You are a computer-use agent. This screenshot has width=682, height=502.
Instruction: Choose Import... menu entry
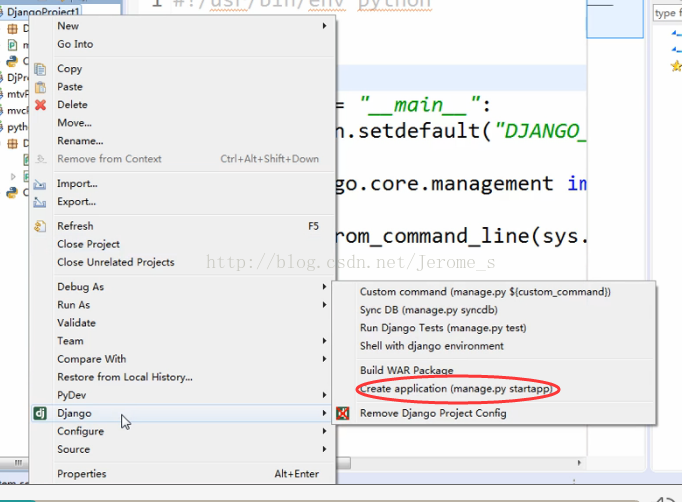[77, 184]
